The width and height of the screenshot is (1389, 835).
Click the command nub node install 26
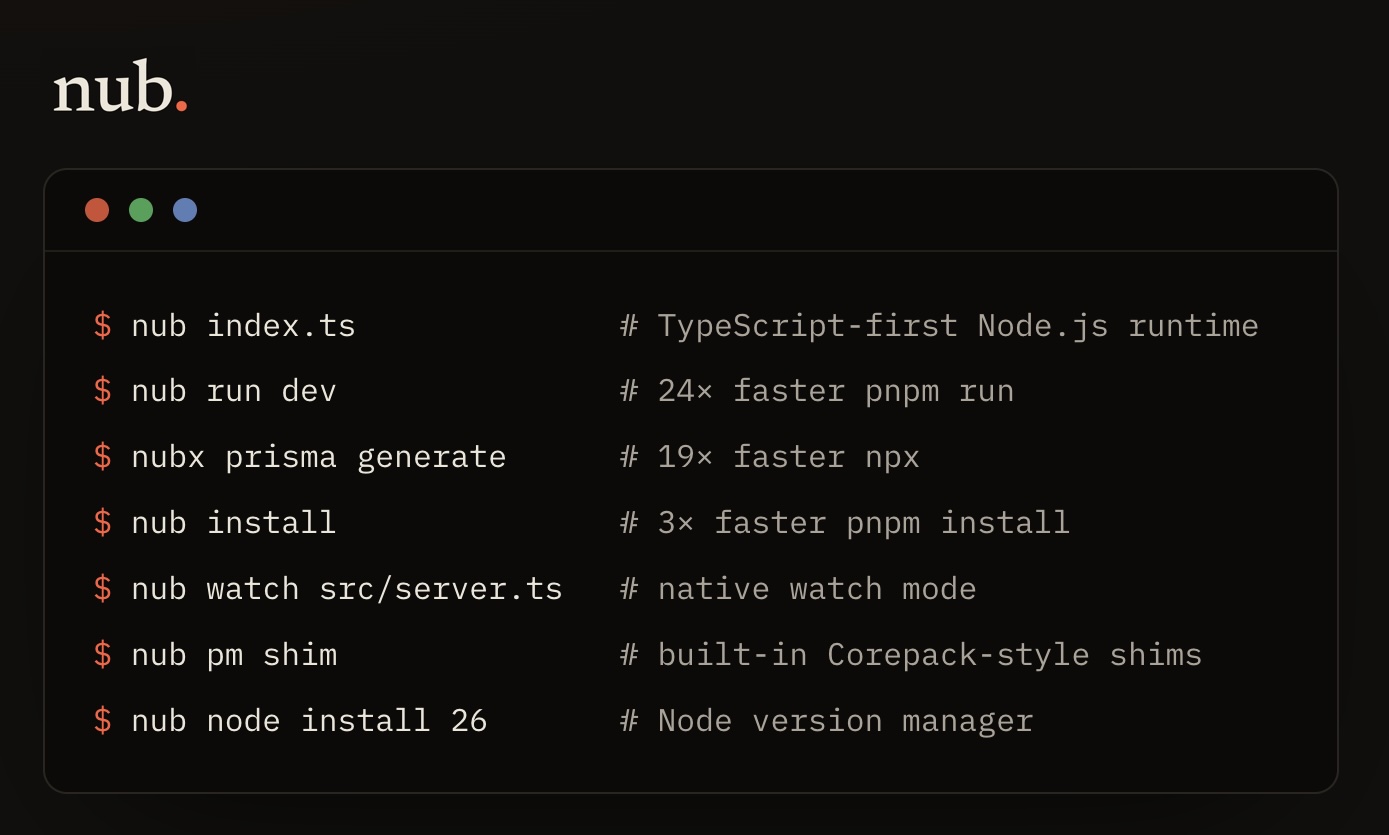(309, 721)
